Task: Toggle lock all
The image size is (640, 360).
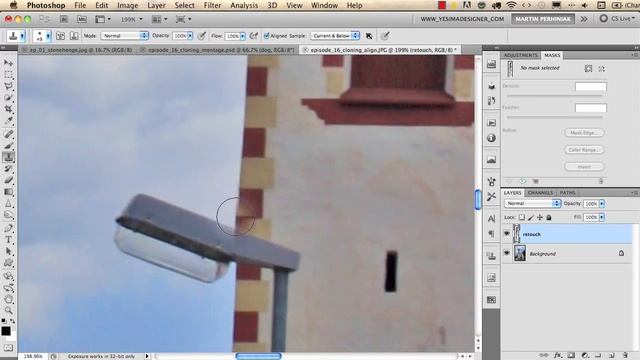Action: click(x=549, y=218)
